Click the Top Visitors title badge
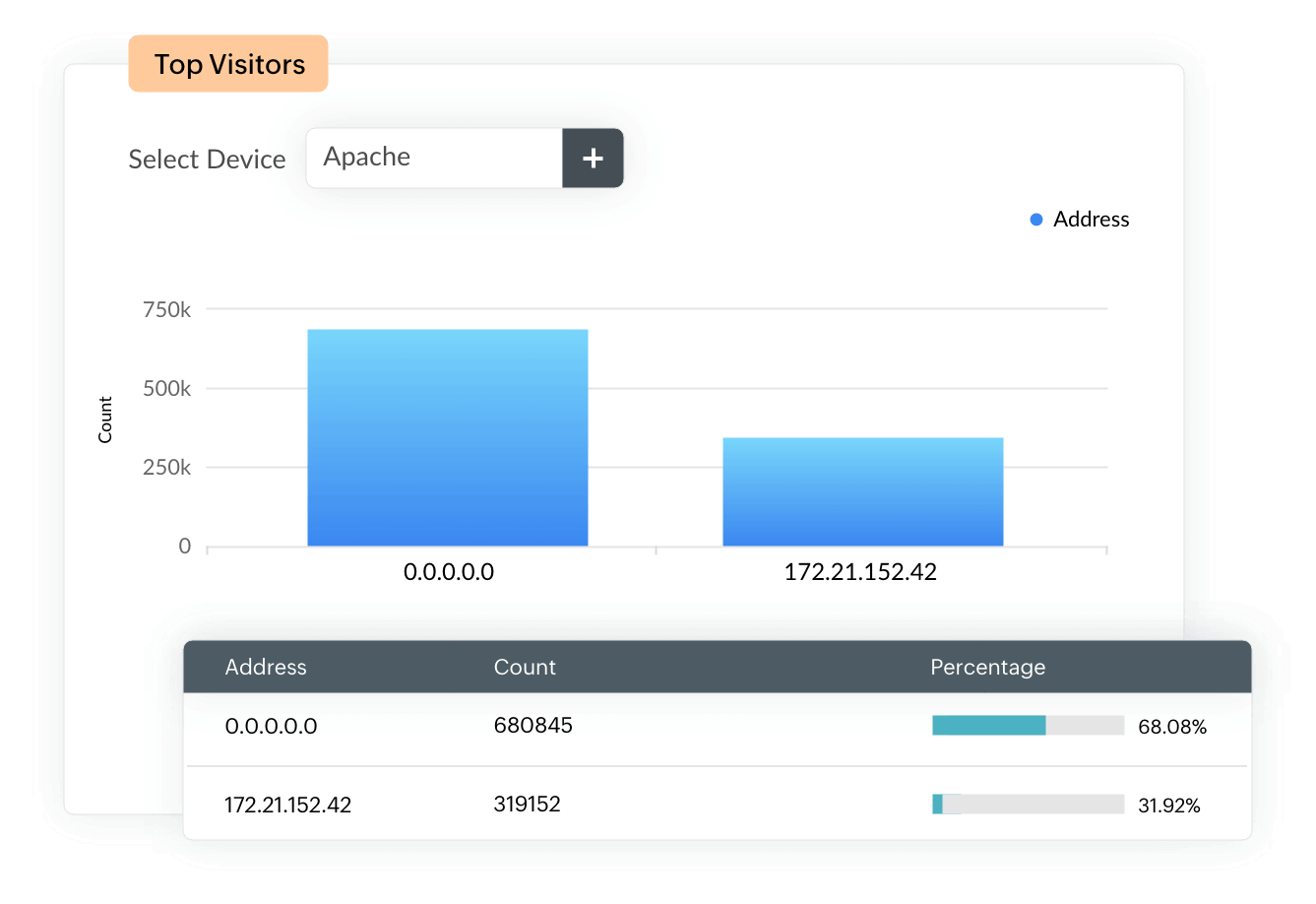 click(x=228, y=65)
